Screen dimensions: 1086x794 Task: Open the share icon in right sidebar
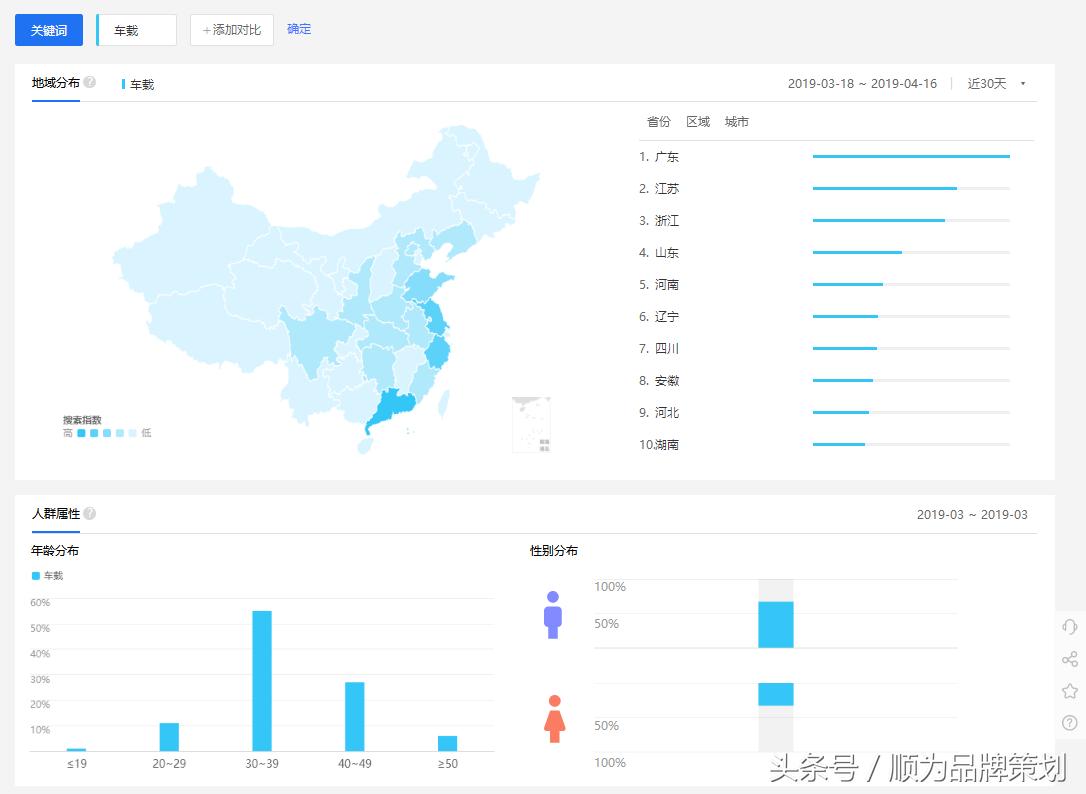(x=1070, y=658)
